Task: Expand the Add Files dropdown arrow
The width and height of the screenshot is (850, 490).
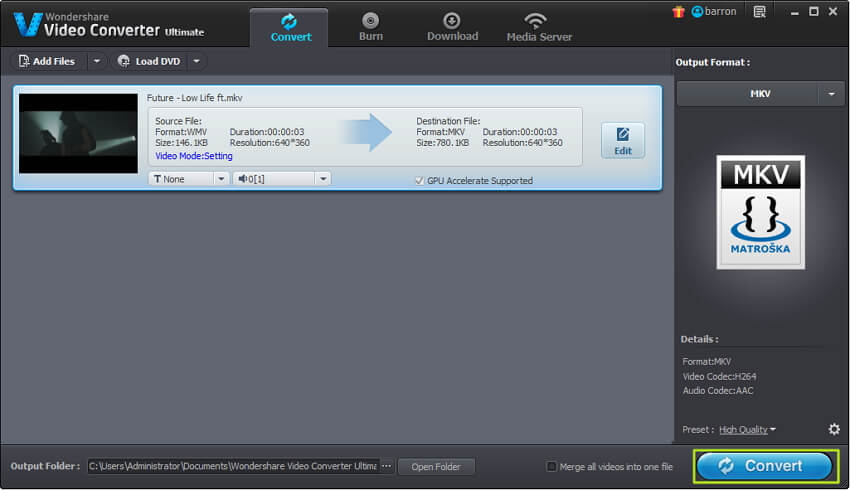Action: point(96,61)
